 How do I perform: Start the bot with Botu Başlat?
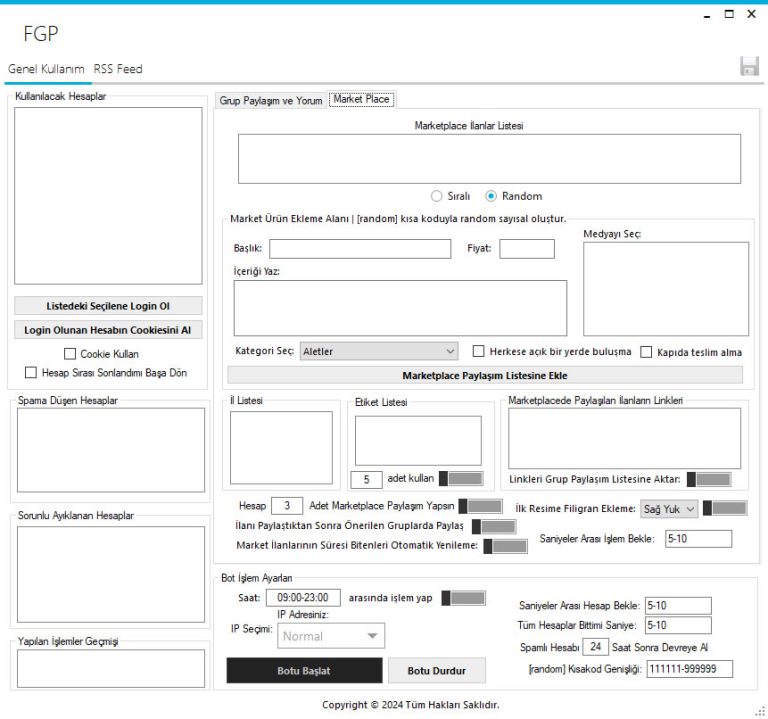tap(304, 670)
